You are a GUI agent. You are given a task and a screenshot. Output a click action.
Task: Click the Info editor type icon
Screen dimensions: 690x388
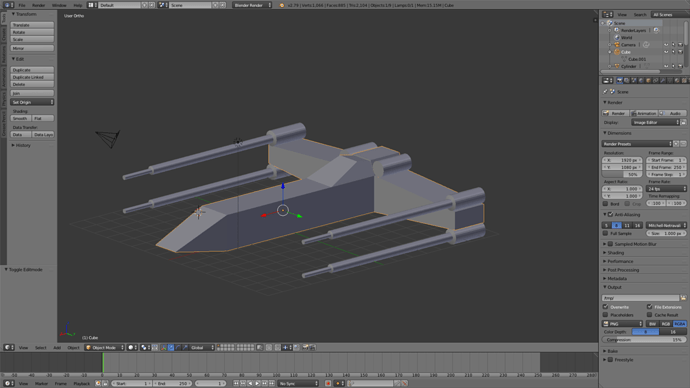(x=8, y=5)
